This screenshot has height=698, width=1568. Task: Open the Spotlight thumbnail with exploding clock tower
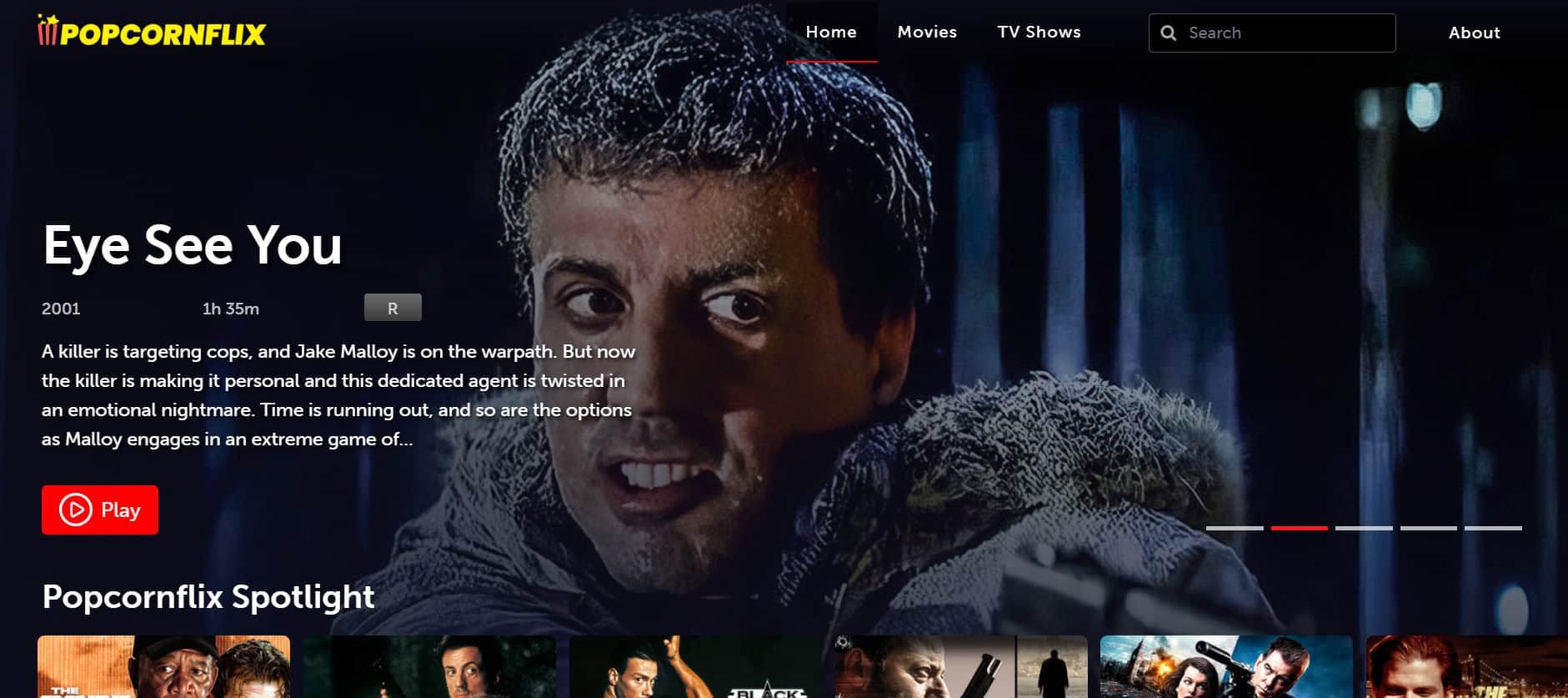1226,666
